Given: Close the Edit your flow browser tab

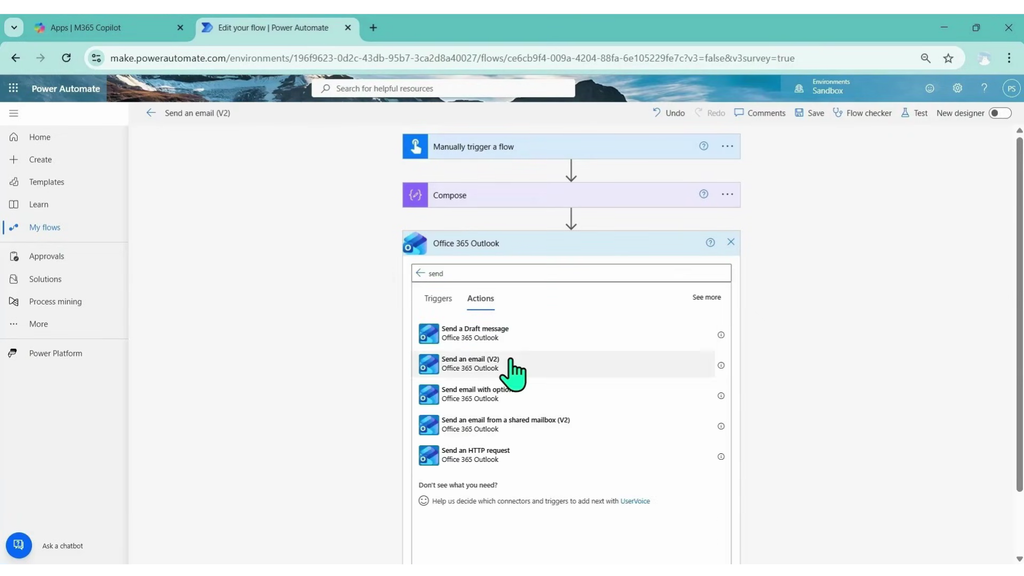Looking at the screenshot, I should coord(347,27).
